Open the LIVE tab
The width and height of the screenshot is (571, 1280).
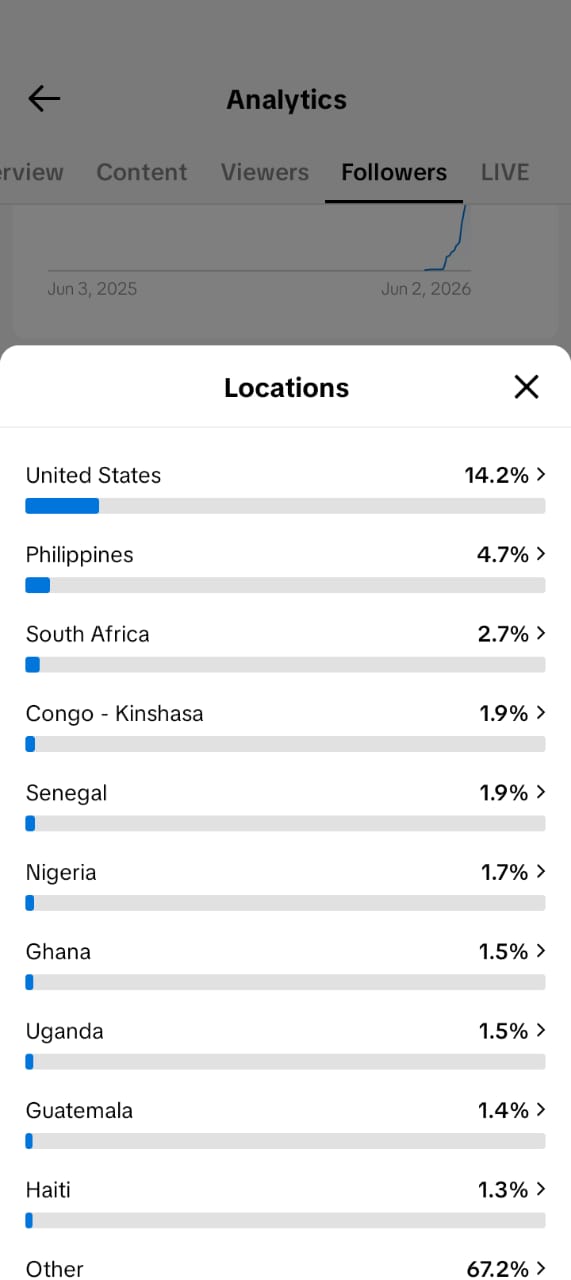tap(505, 172)
